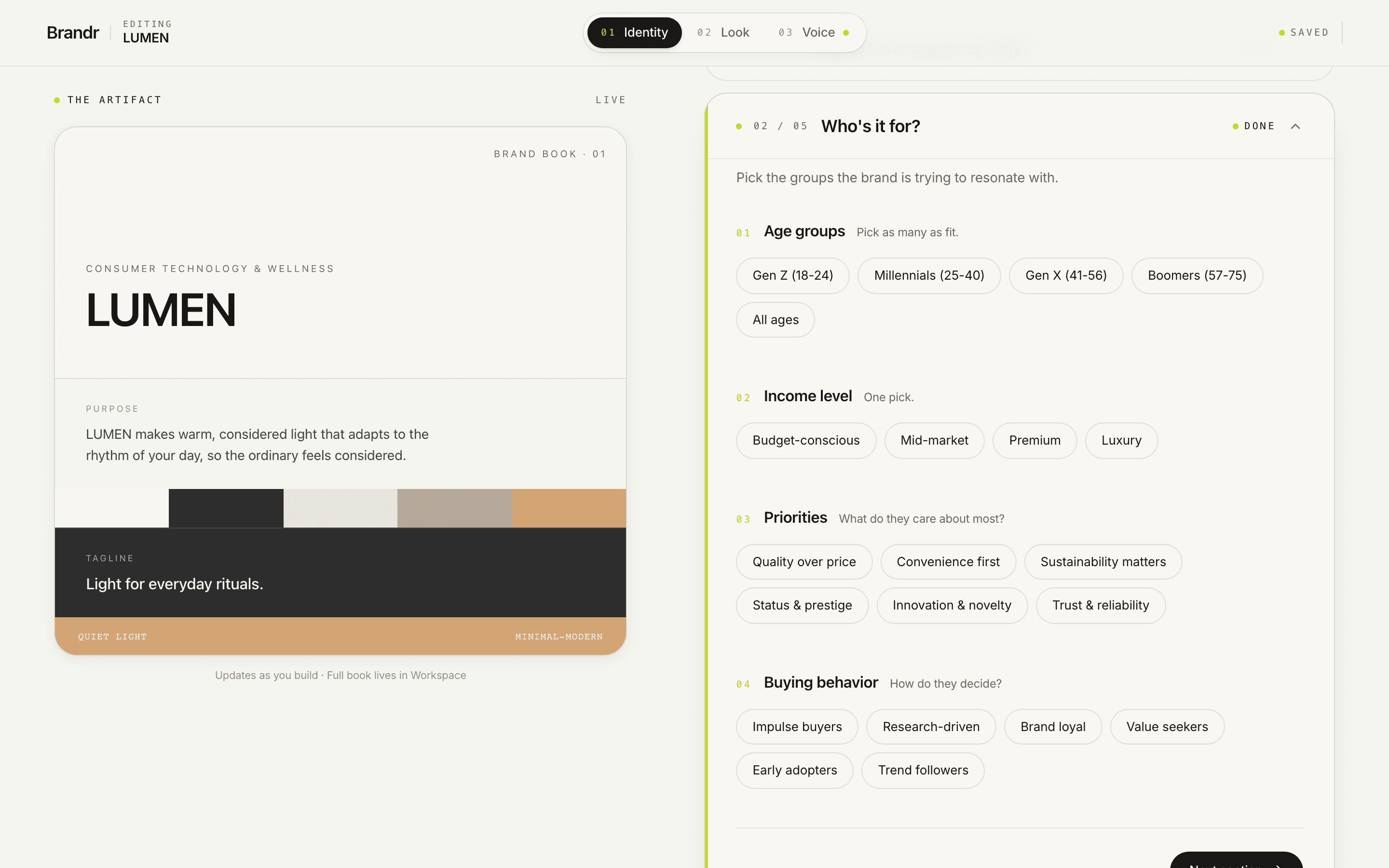This screenshot has width=1389, height=868.
Task: Toggle Trust & reliability priority
Action: (1100, 606)
